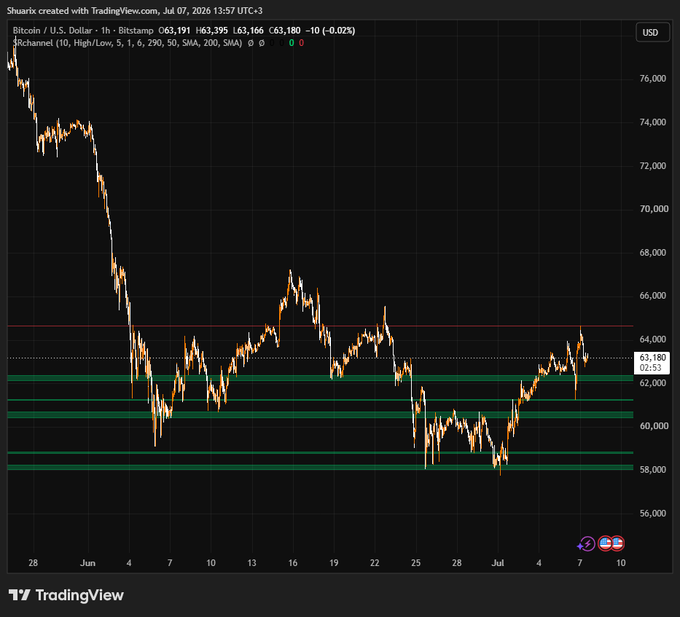Click the 1h interval label in the legend
680x617 pixels.
(105, 30)
